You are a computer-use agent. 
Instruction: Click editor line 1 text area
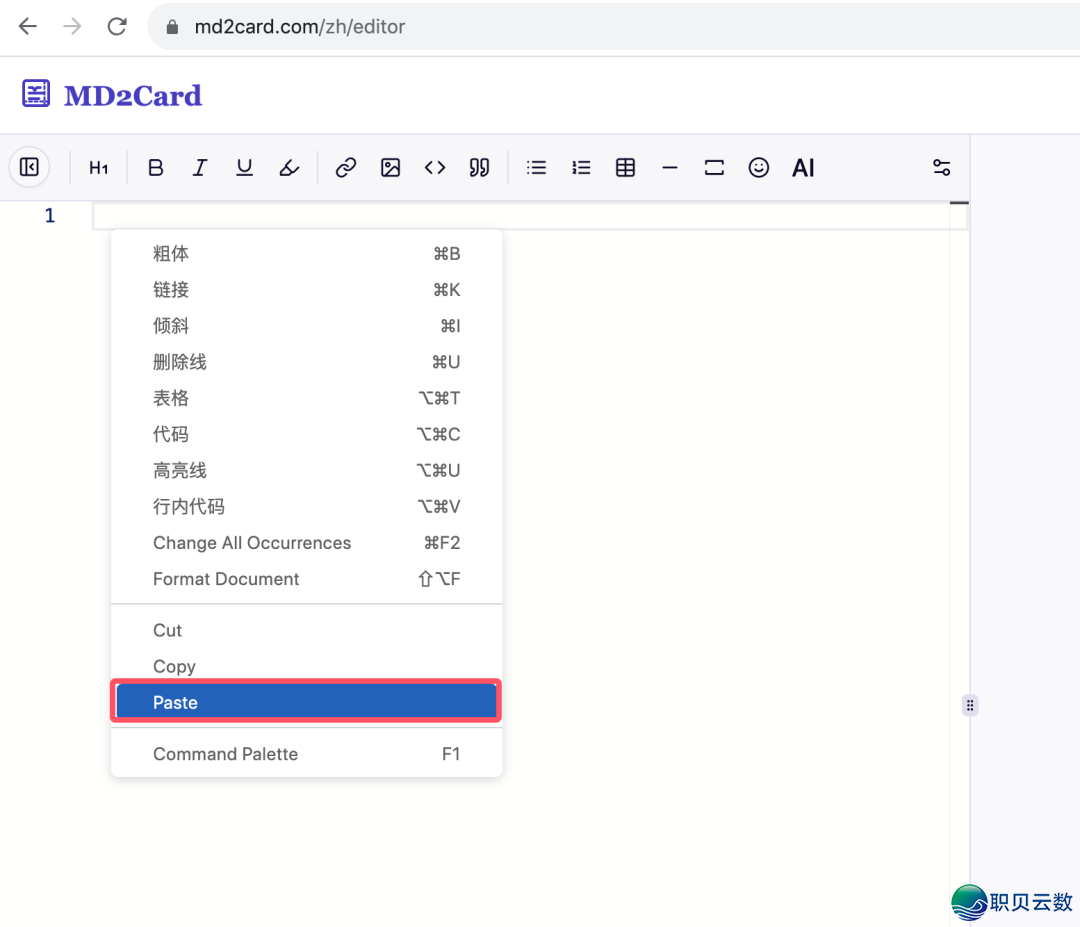[x=530, y=216]
